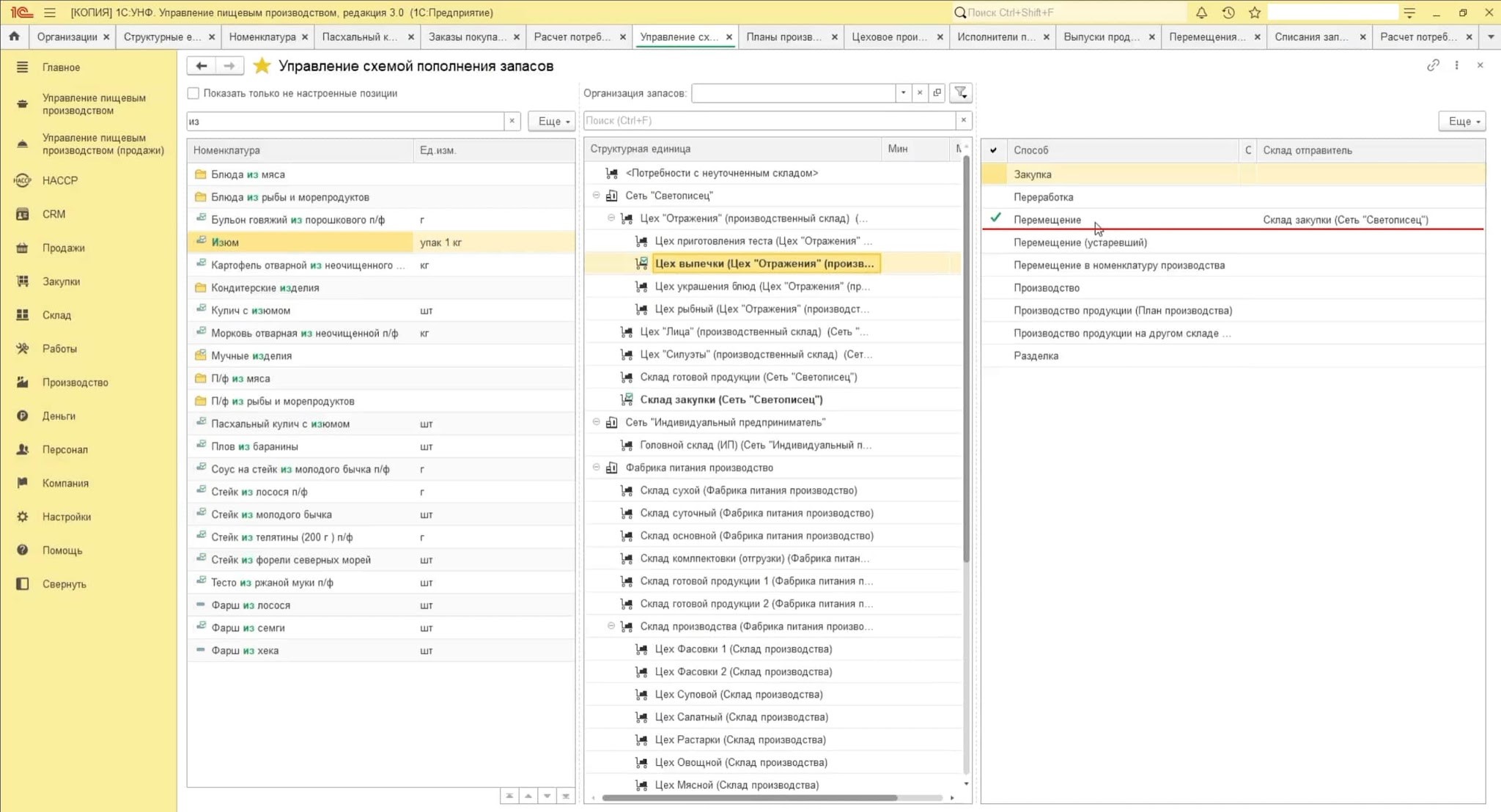This screenshot has height=812, width=1501.
Task: Toggle the check cell for the Закупка row
Action: click(x=995, y=174)
